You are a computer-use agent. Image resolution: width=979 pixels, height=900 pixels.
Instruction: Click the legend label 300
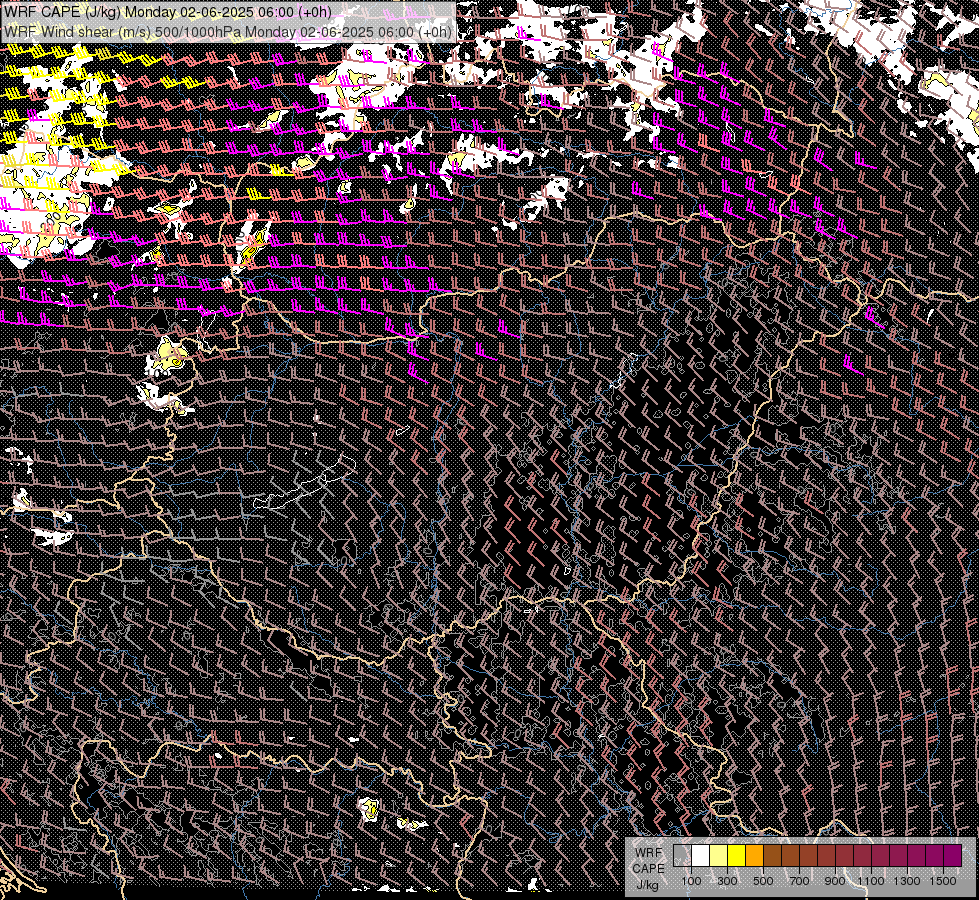tap(727, 881)
